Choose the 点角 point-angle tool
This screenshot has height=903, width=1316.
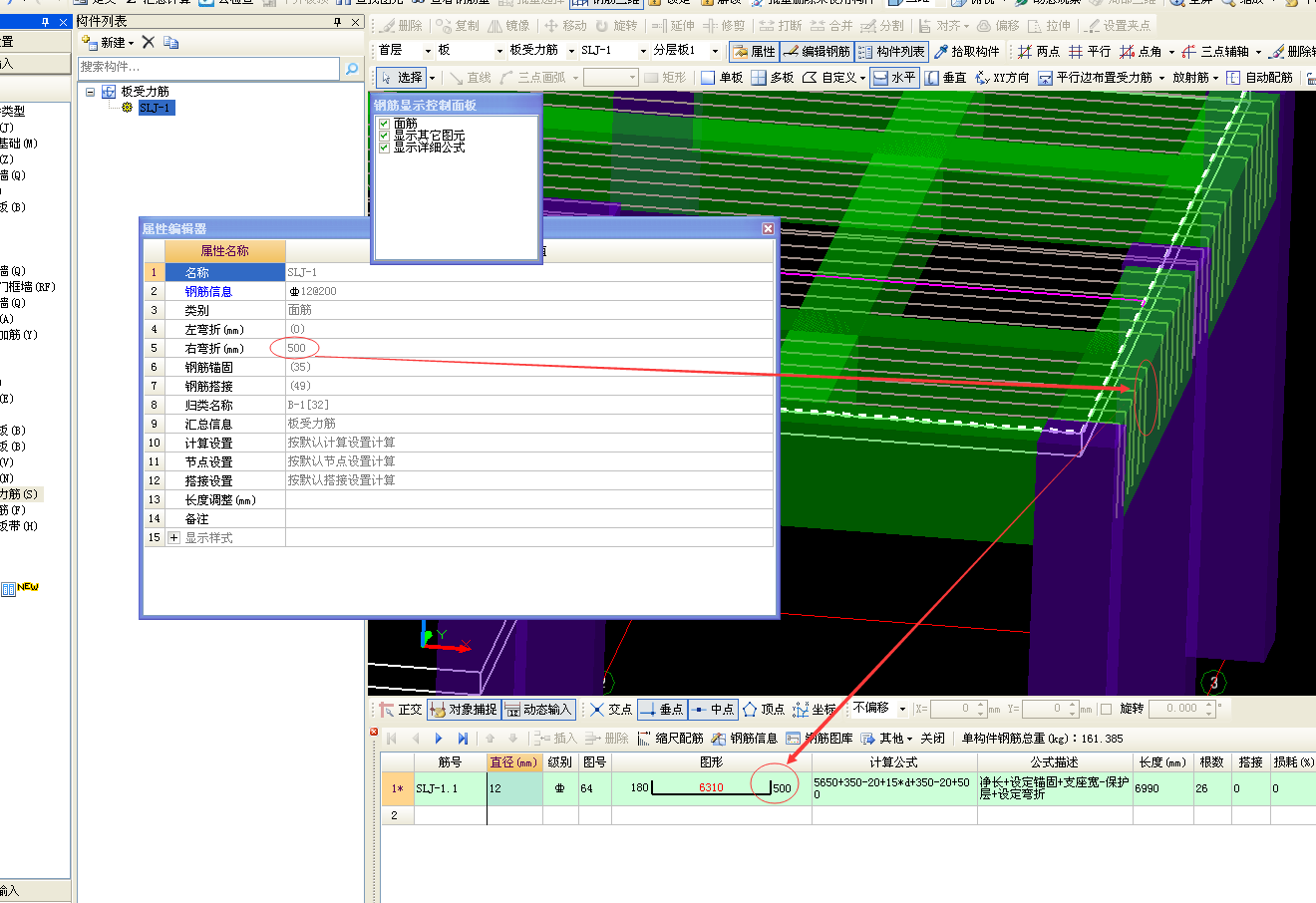point(1141,51)
